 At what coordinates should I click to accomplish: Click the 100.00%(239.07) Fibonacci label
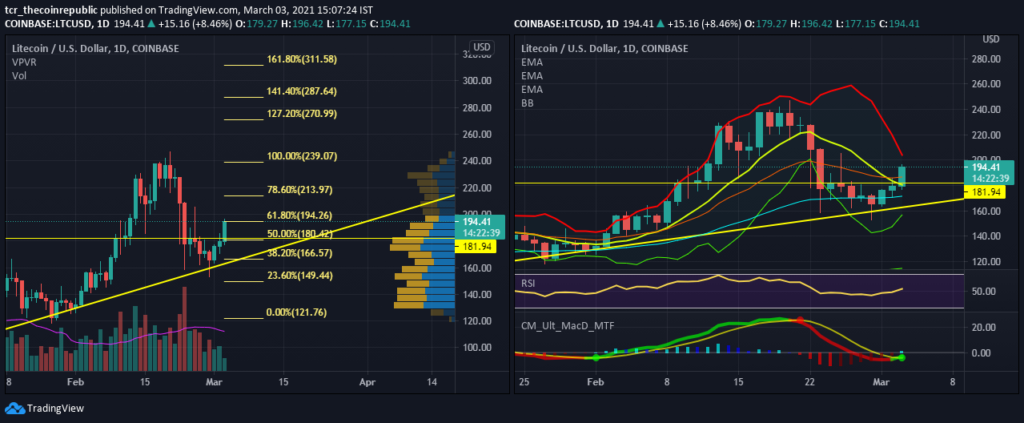point(301,157)
